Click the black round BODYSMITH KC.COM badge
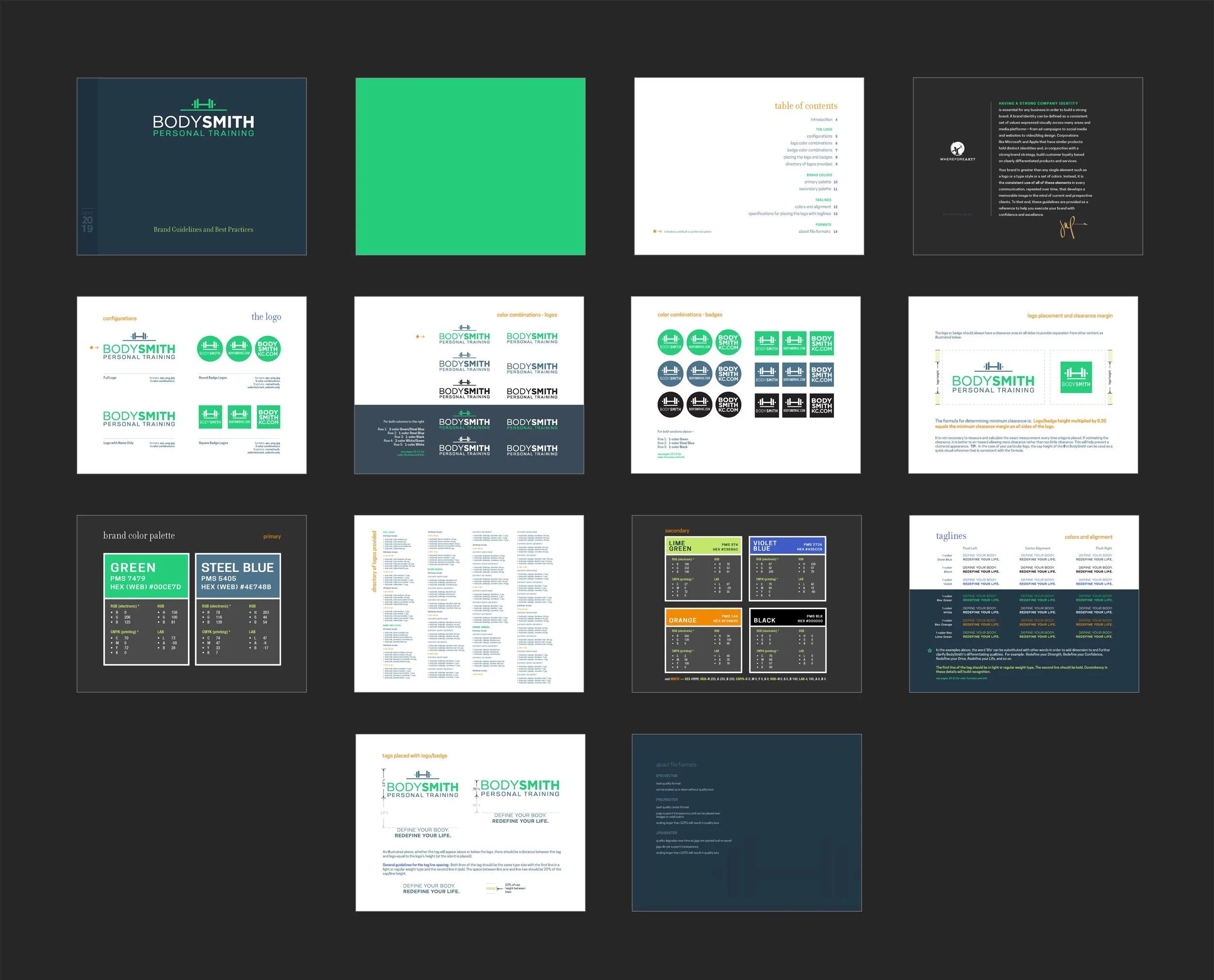This screenshot has width=1214, height=980. coord(728,405)
